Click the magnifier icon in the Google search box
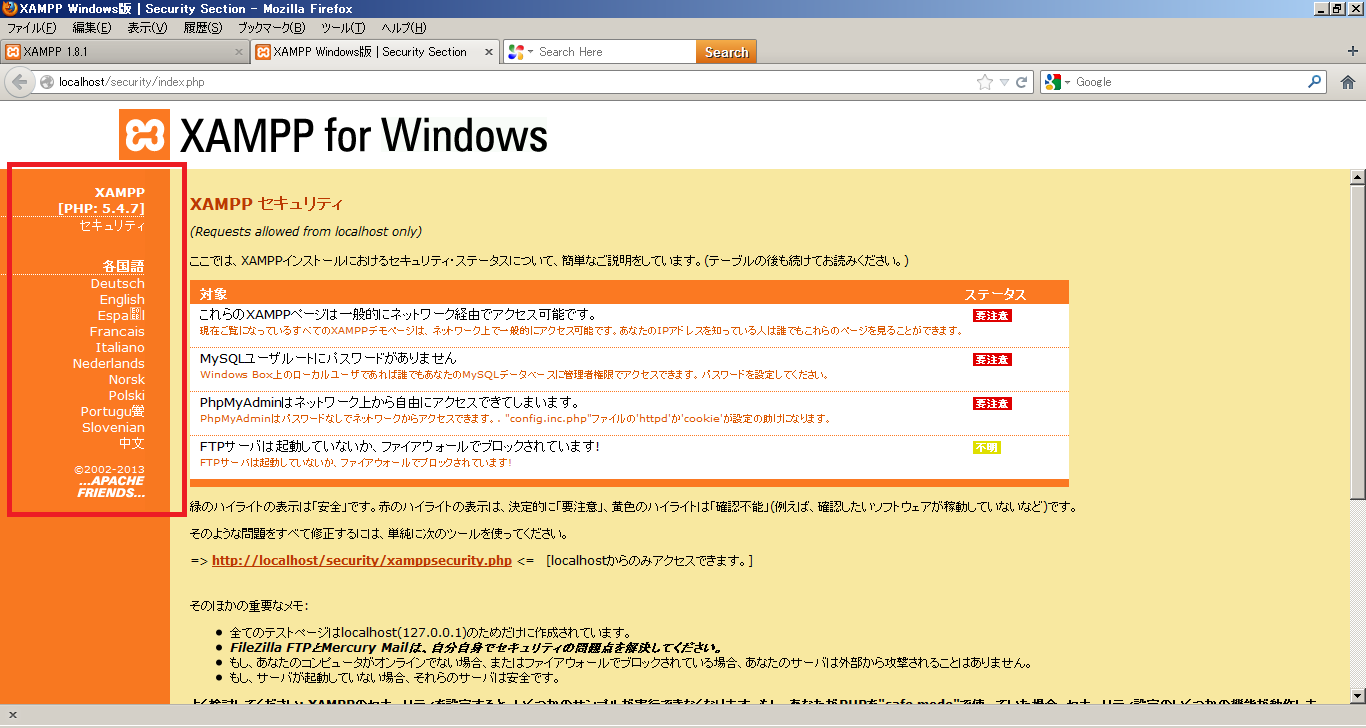The image size is (1366, 728). (1315, 82)
